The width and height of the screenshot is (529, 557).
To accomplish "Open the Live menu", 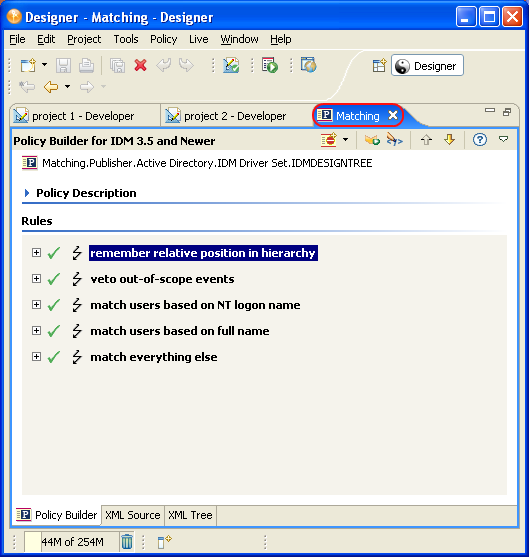I will click(x=199, y=39).
